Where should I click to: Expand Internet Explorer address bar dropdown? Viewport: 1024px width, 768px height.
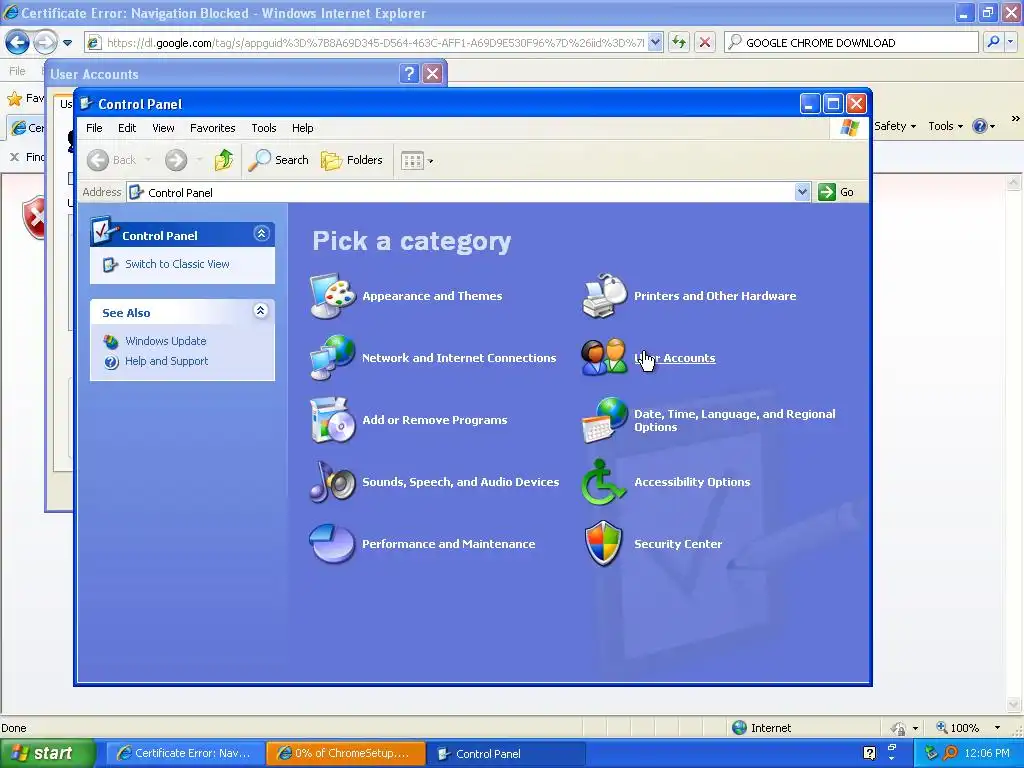point(656,42)
